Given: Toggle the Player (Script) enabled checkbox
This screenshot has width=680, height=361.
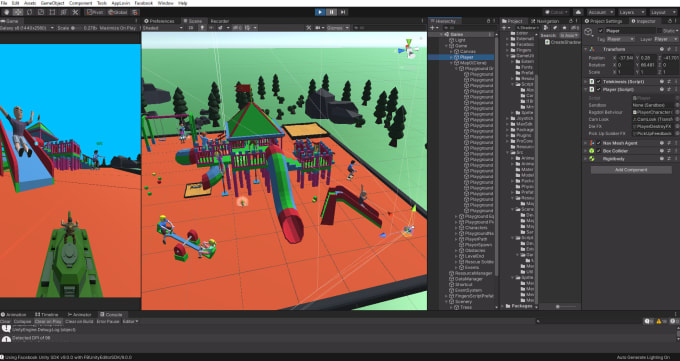Looking at the screenshot, I should (x=599, y=89).
